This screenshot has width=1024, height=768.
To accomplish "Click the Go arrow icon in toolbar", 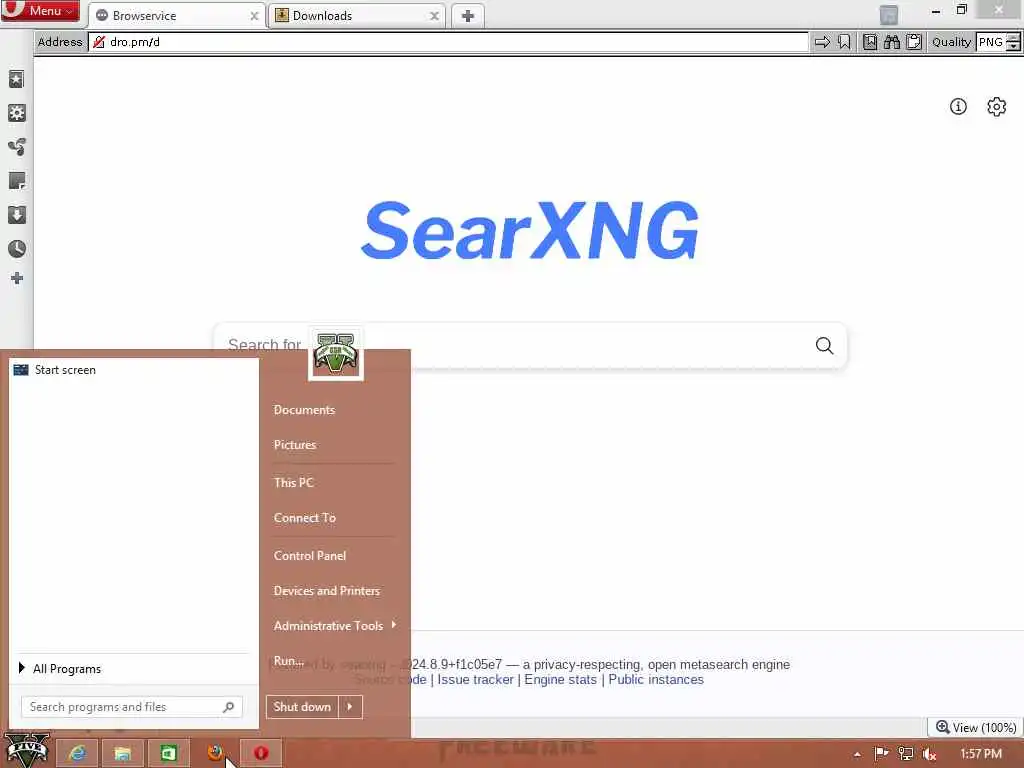I will 822,42.
